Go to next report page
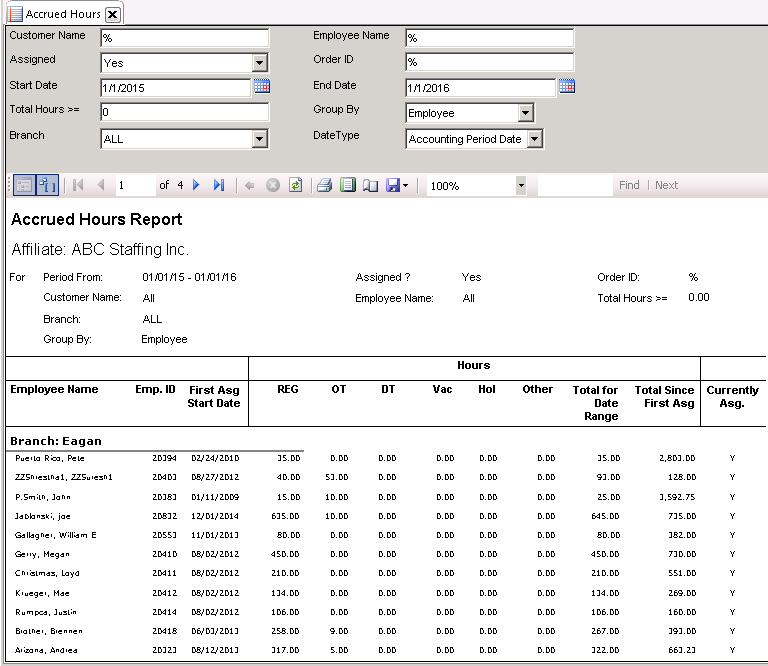The height and width of the screenshot is (666, 768). coord(196,185)
